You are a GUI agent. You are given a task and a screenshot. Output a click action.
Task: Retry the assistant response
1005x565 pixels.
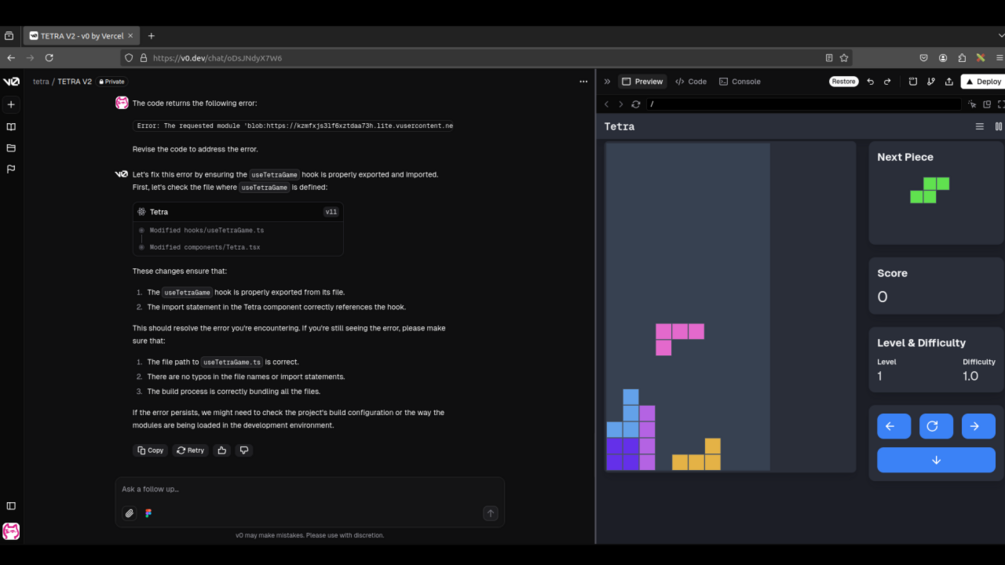coord(190,450)
